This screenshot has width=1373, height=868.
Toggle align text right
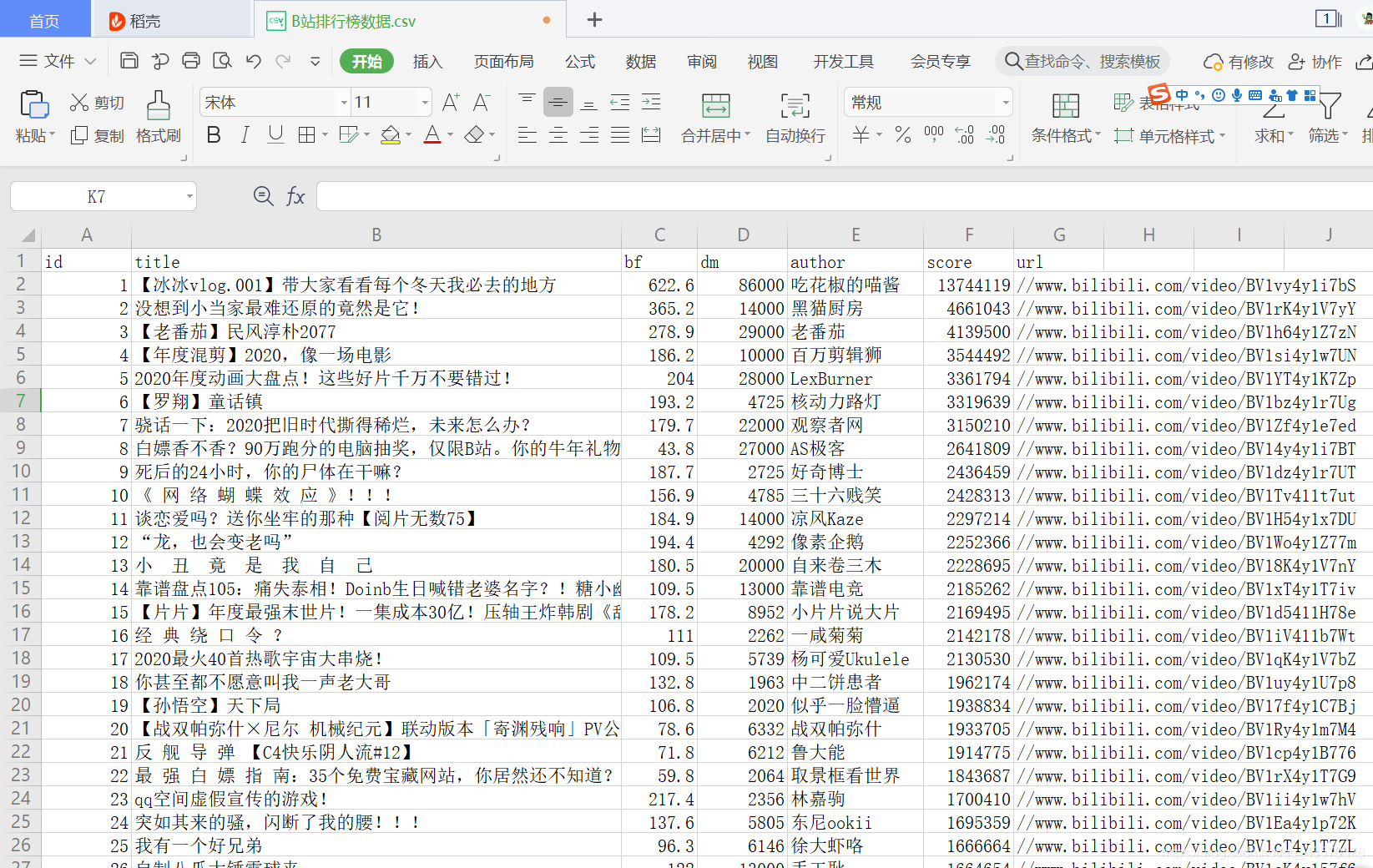(x=589, y=134)
